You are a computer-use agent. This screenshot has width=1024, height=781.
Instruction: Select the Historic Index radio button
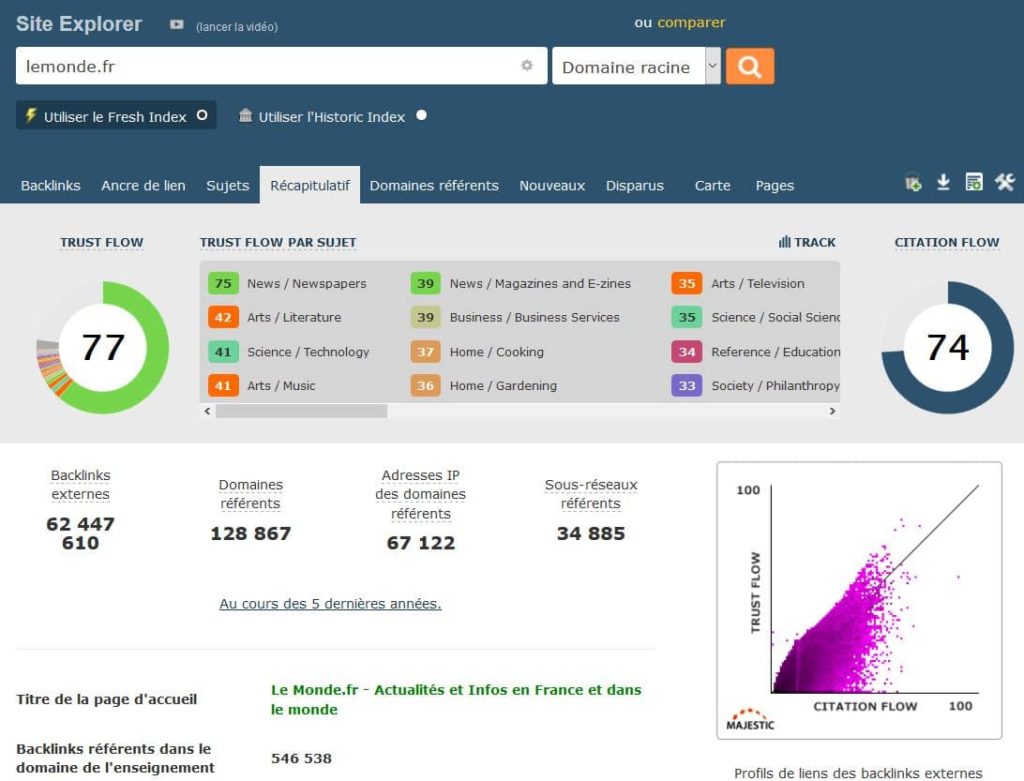421,116
